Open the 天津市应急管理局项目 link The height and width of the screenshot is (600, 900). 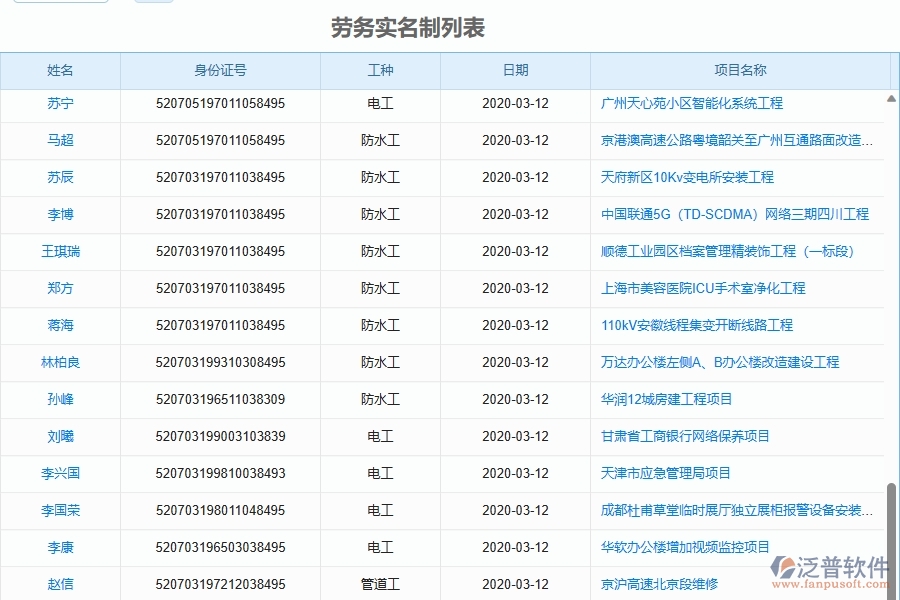click(666, 473)
